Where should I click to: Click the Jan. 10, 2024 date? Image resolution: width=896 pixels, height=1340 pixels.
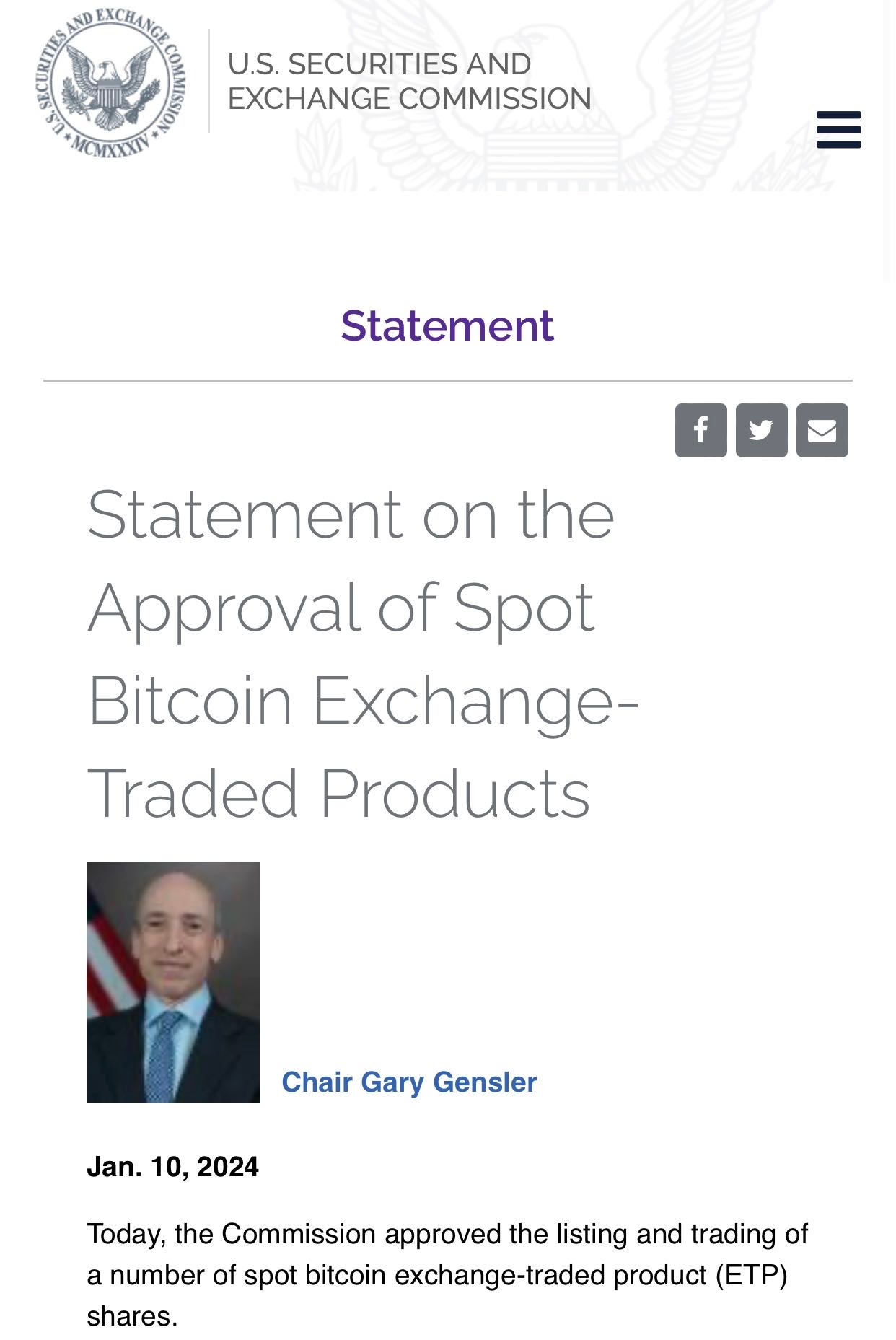[x=172, y=1167]
